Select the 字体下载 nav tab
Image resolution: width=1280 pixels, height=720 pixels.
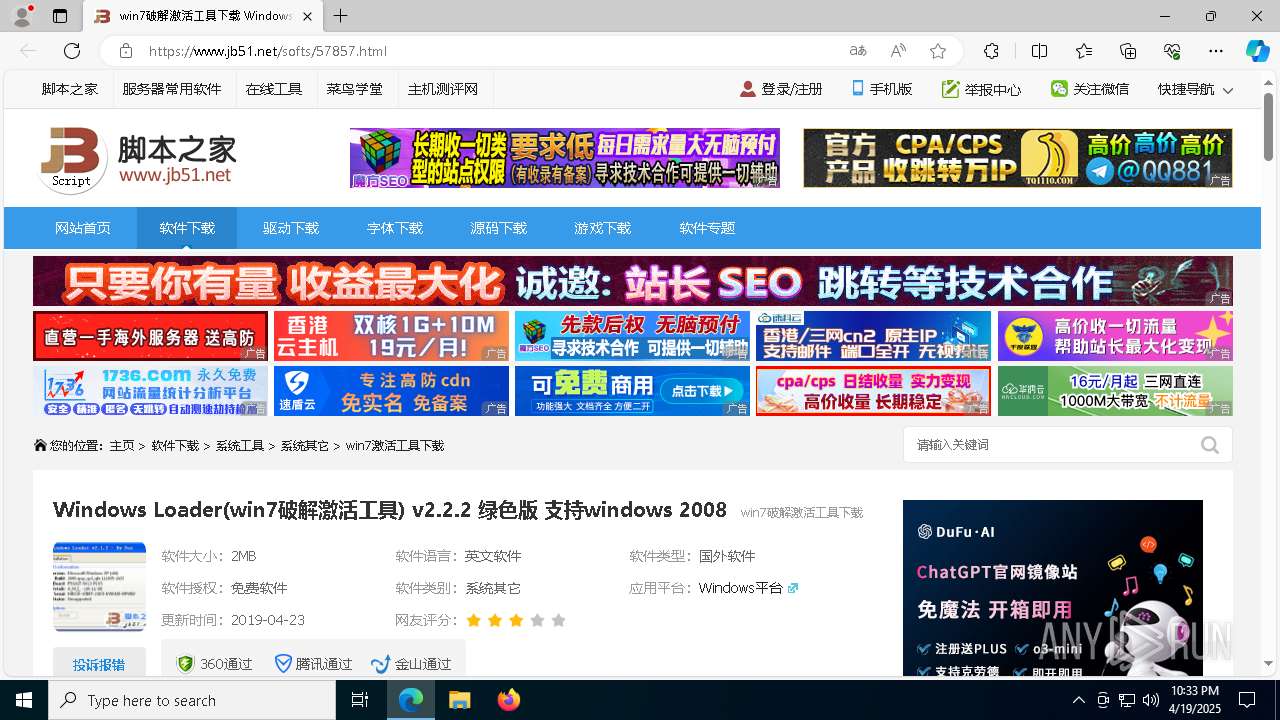click(x=395, y=228)
